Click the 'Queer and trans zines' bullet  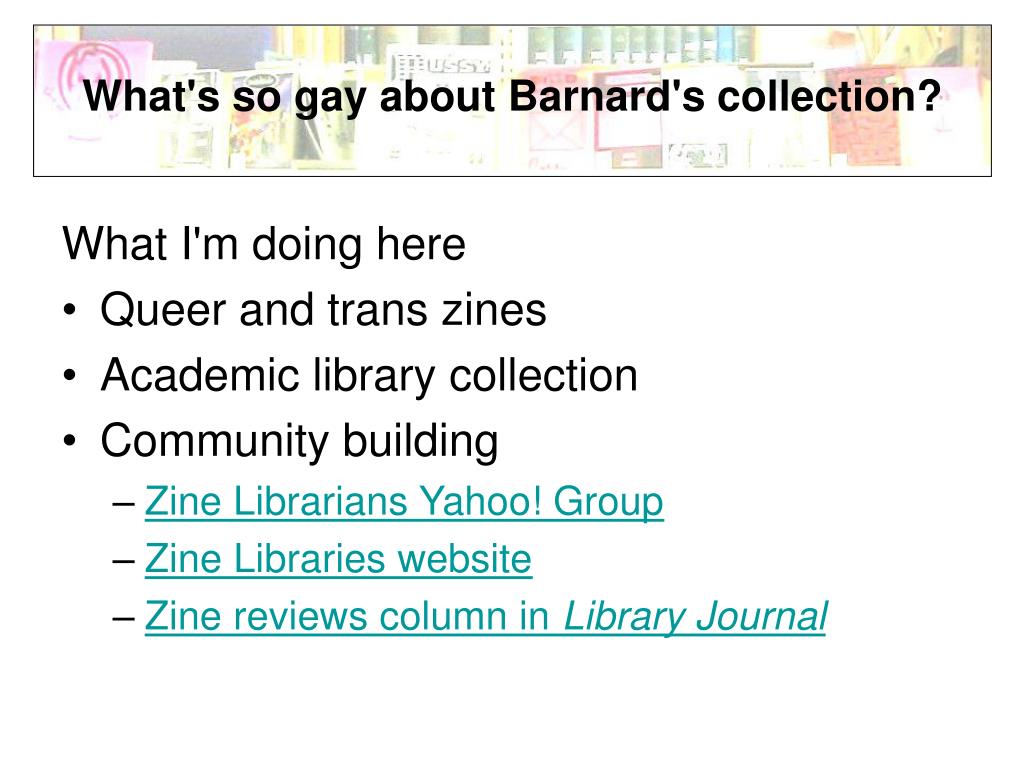(323, 310)
